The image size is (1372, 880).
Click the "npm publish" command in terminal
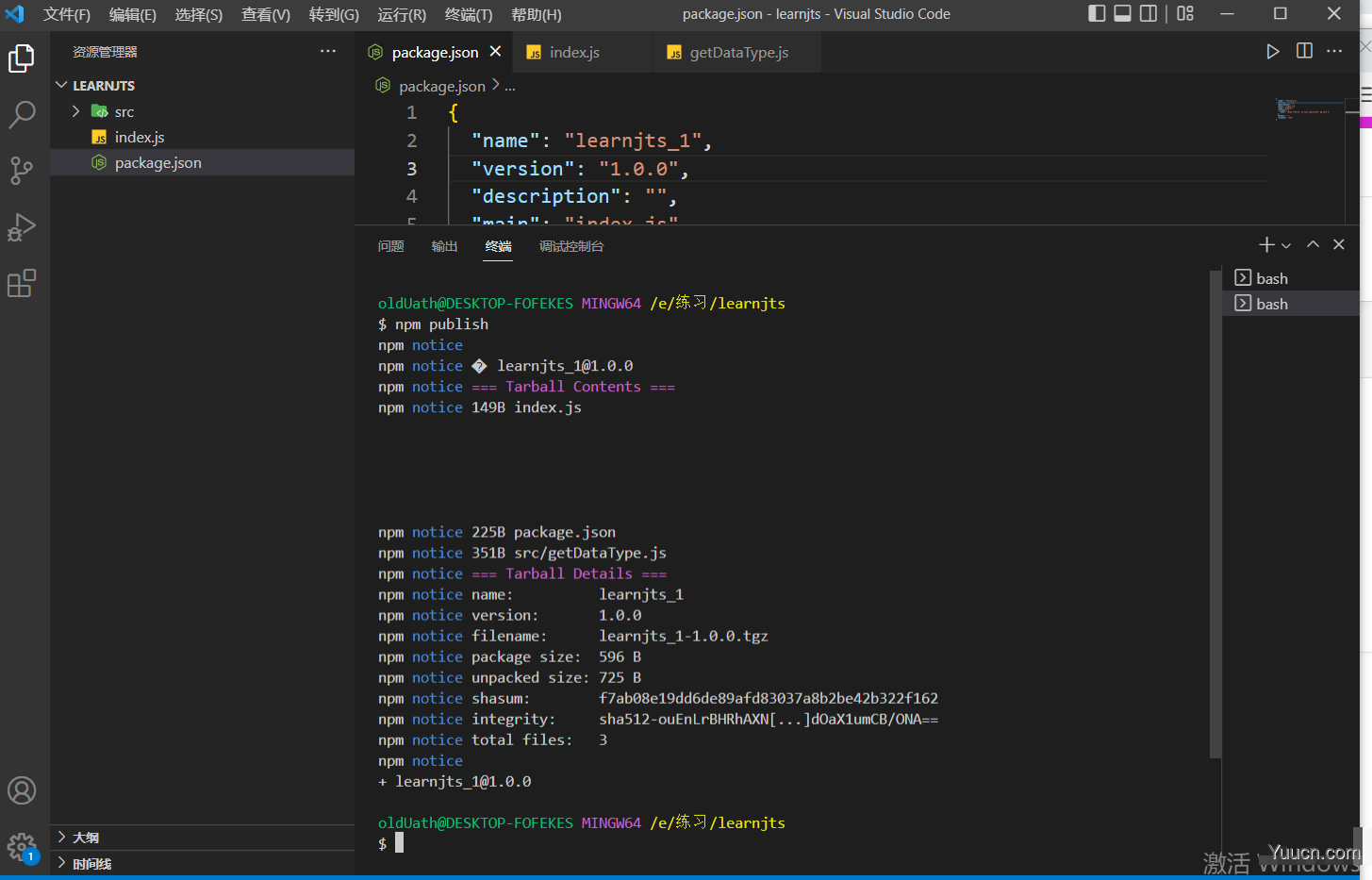pyautogui.click(x=441, y=324)
